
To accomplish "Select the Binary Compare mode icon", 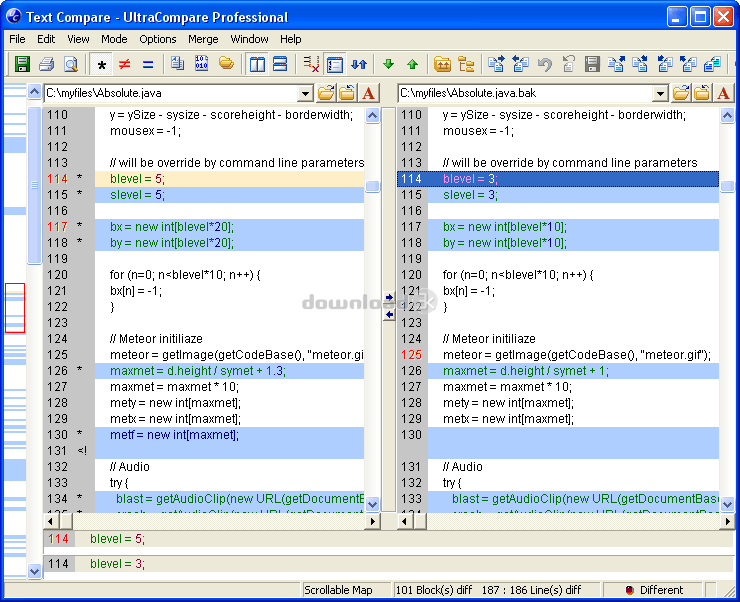I will (x=202, y=63).
